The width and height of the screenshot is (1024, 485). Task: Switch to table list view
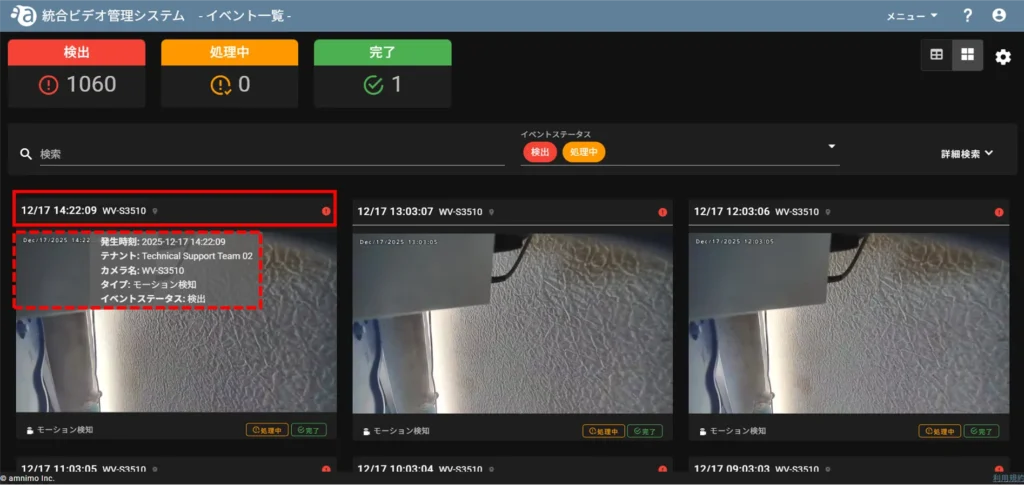937,55
